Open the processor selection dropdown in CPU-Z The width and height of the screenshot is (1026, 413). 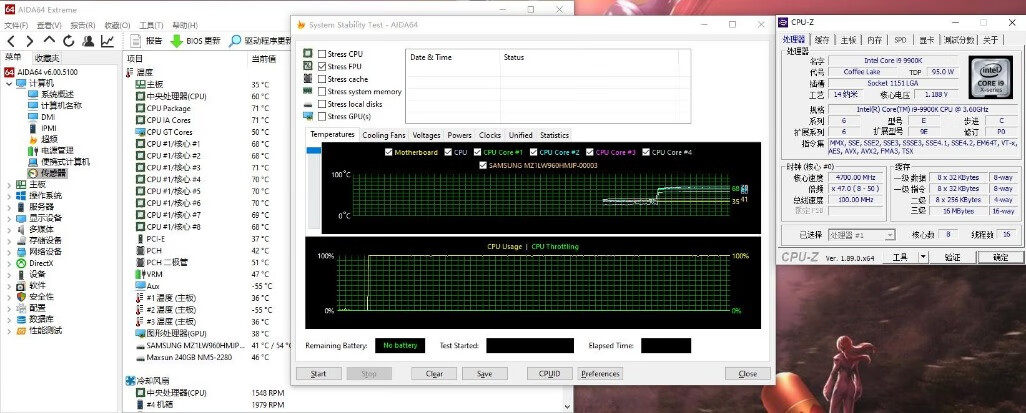(861, 234)
